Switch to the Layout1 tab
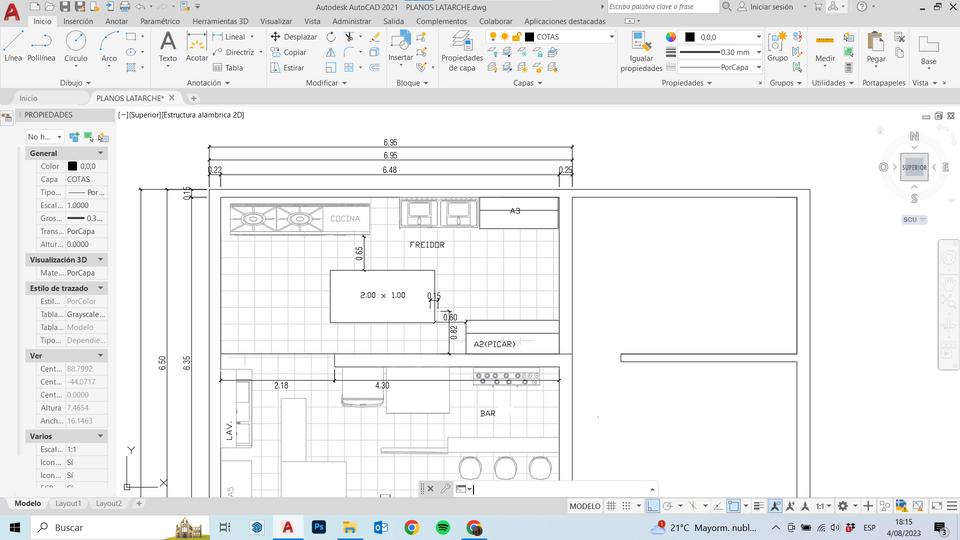 coord(67,504)
